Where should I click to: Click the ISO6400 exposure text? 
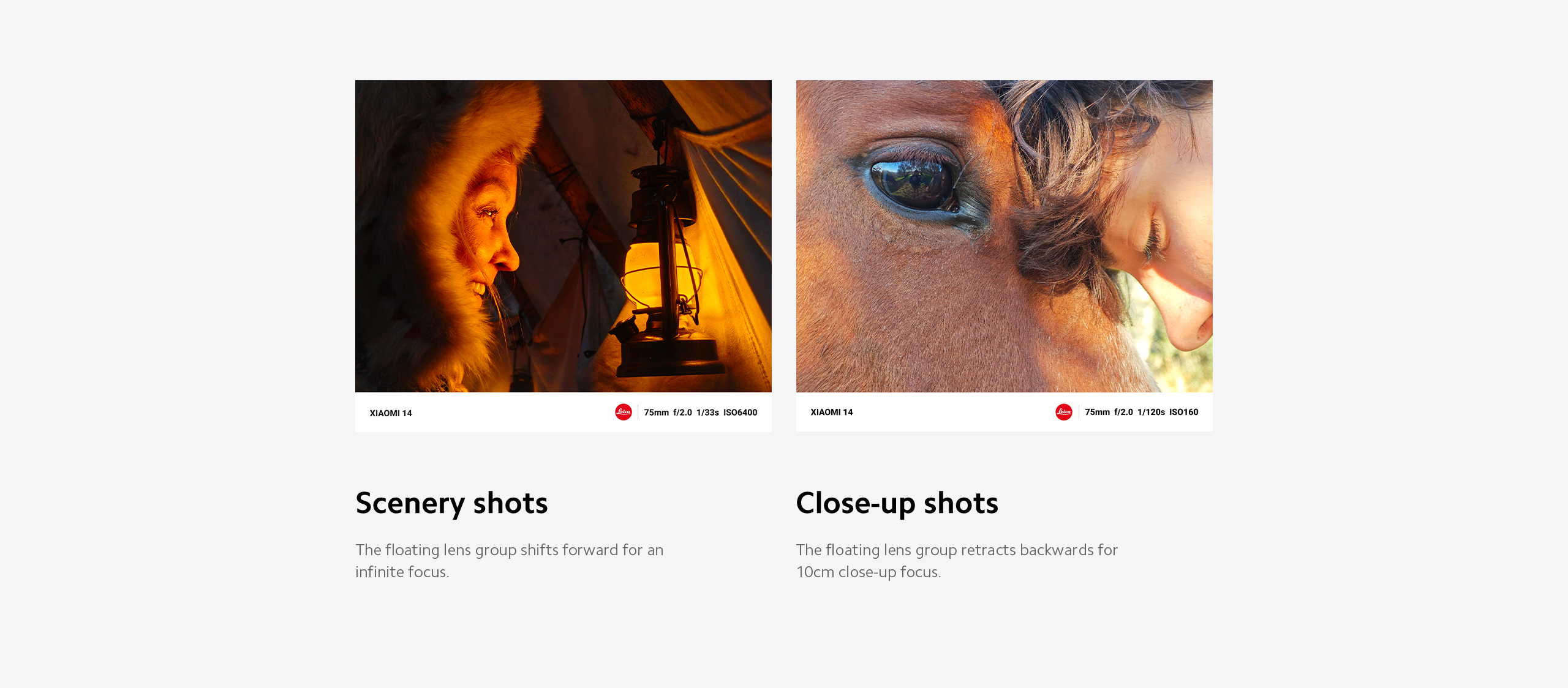pyautogui.click(x=741, y=413)
